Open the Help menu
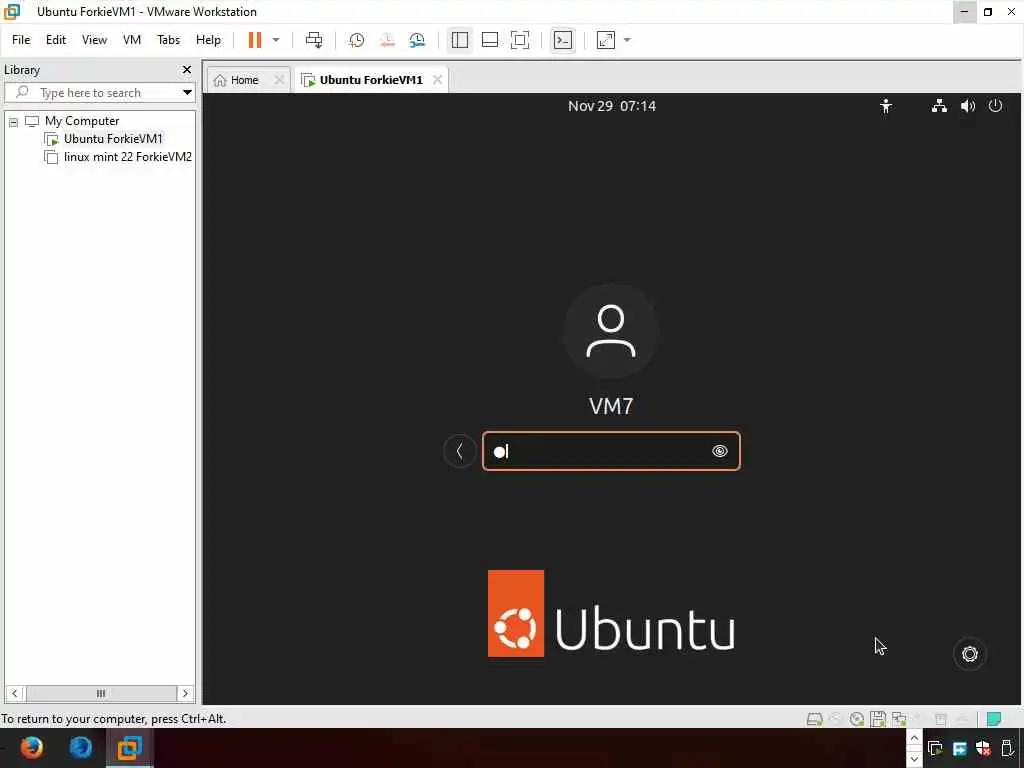Screen dimensions: 1024x768 208,40
